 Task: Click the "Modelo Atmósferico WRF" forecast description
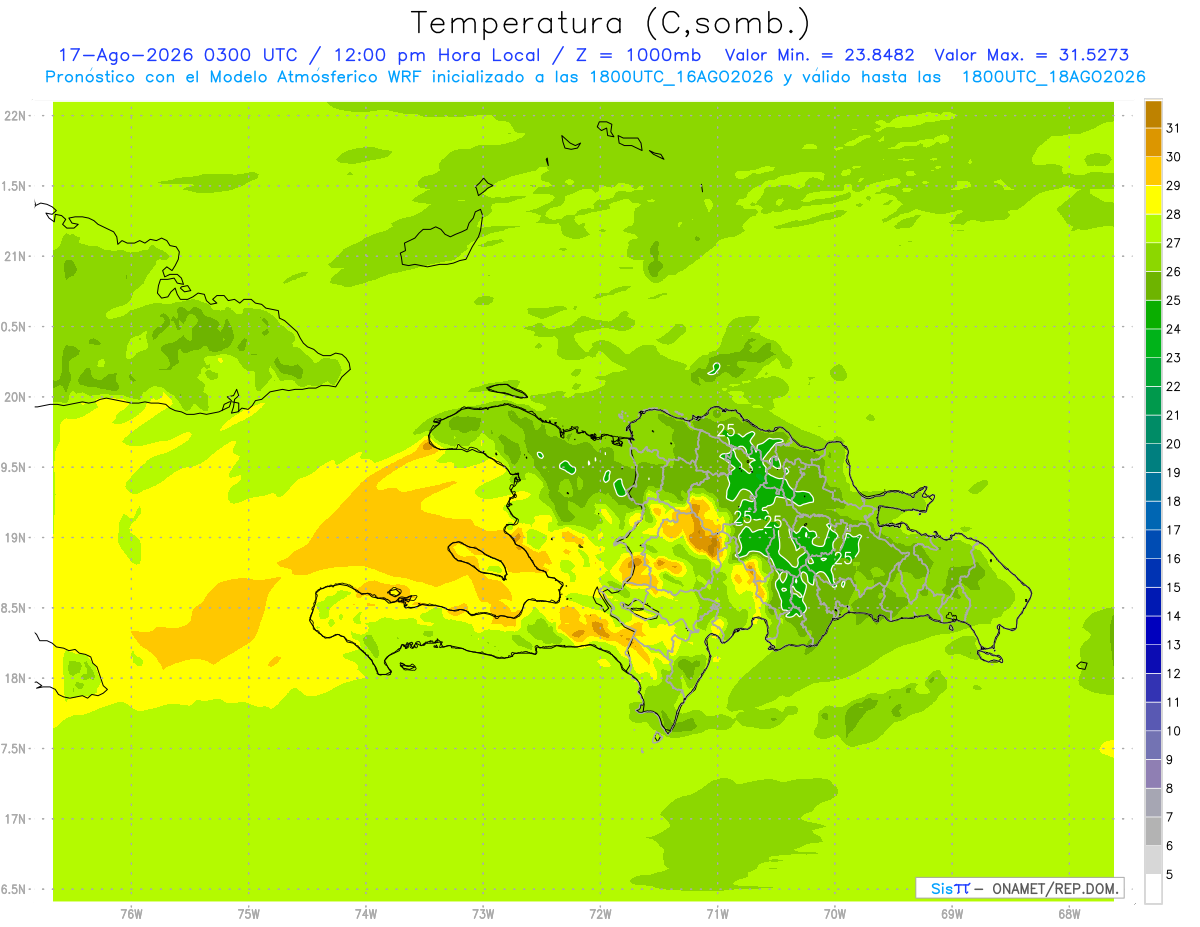pyautogui.click(x=313, y=77)
